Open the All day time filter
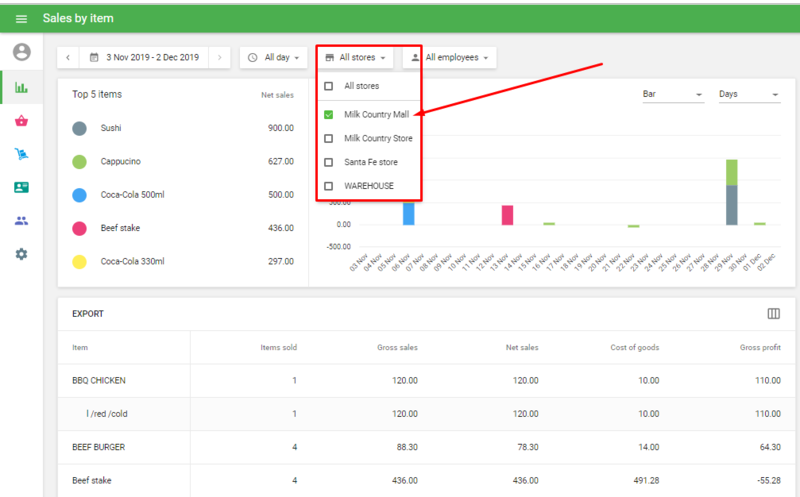800x497 pixels. (x=273, y=58)
